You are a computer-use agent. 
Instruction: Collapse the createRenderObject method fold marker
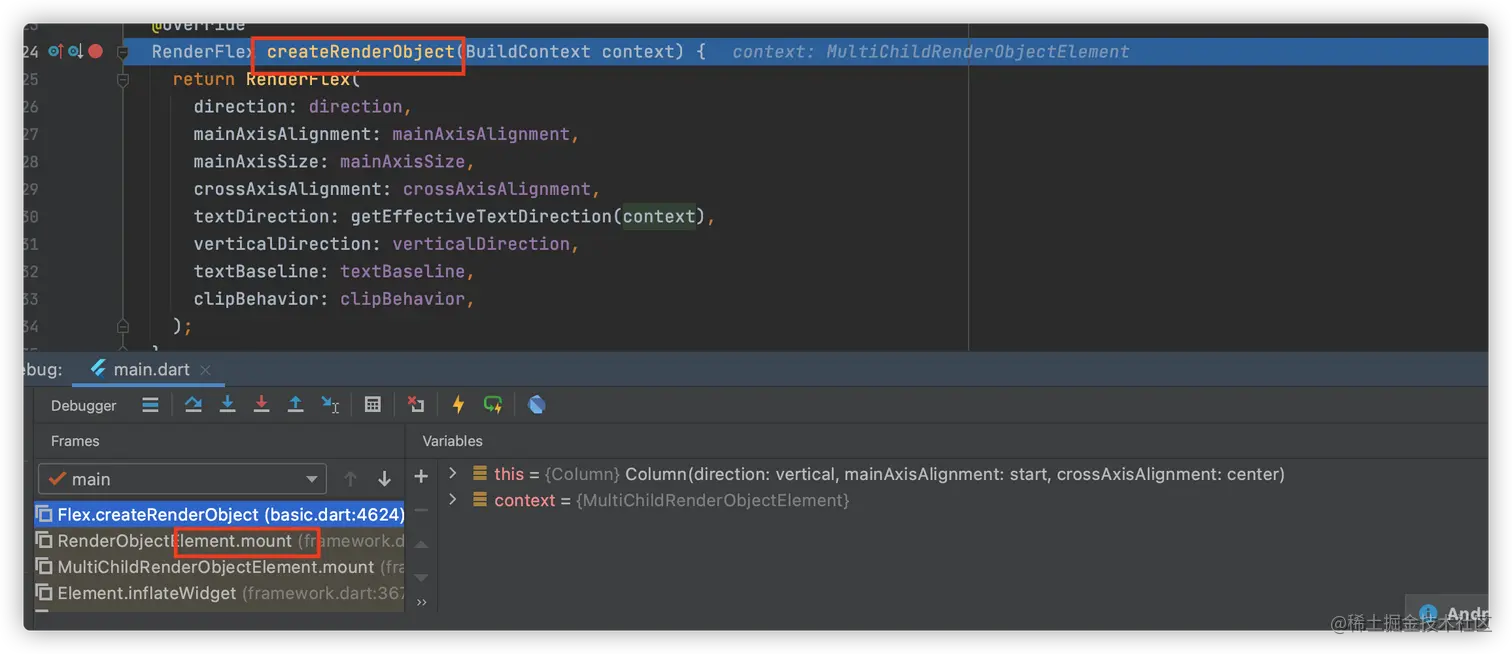click(x=123, y=51)
